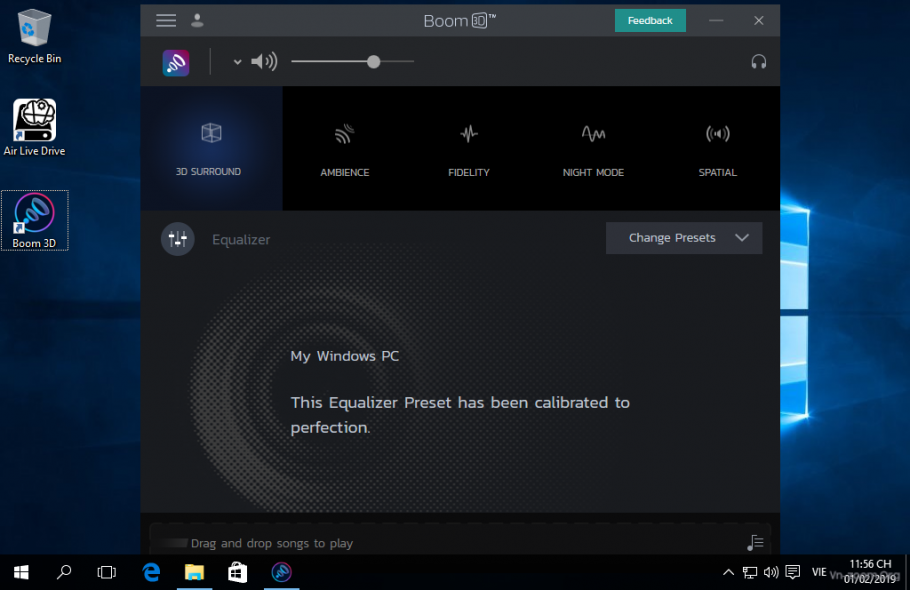Click Boom 3D taskbar icon
Image resolution: width=910 pixels, height=590 pixels.
pos(281,573)
